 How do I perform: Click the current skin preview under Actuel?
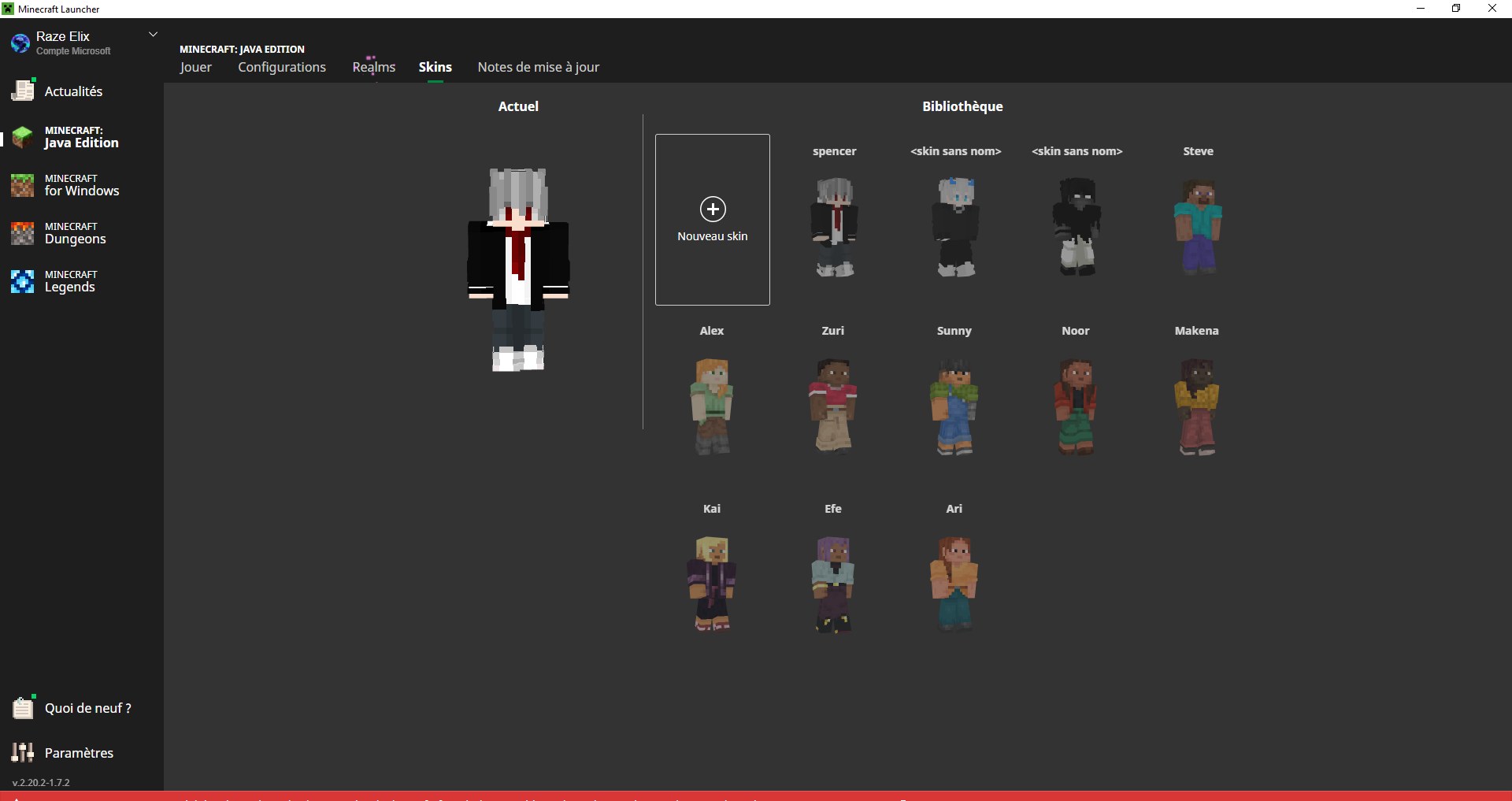click(518, 269)
